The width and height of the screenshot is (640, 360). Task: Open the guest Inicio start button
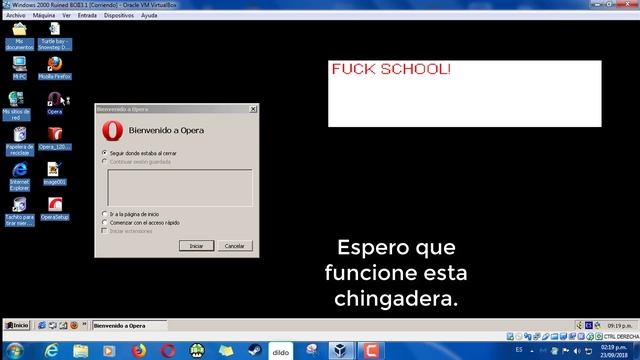(x=17, y=325)
